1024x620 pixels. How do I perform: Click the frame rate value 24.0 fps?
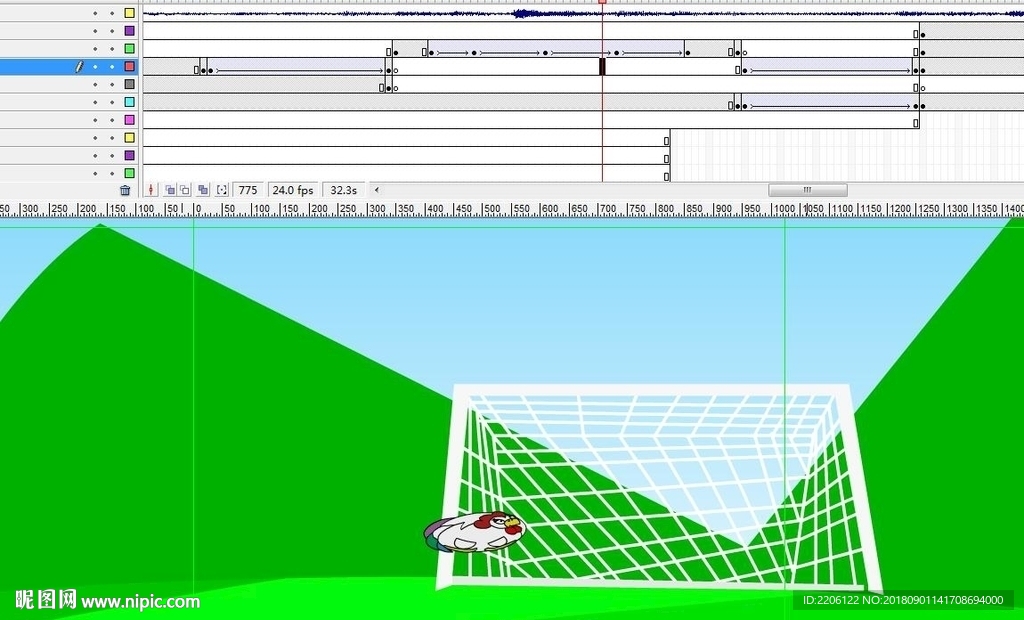point(293,190)
